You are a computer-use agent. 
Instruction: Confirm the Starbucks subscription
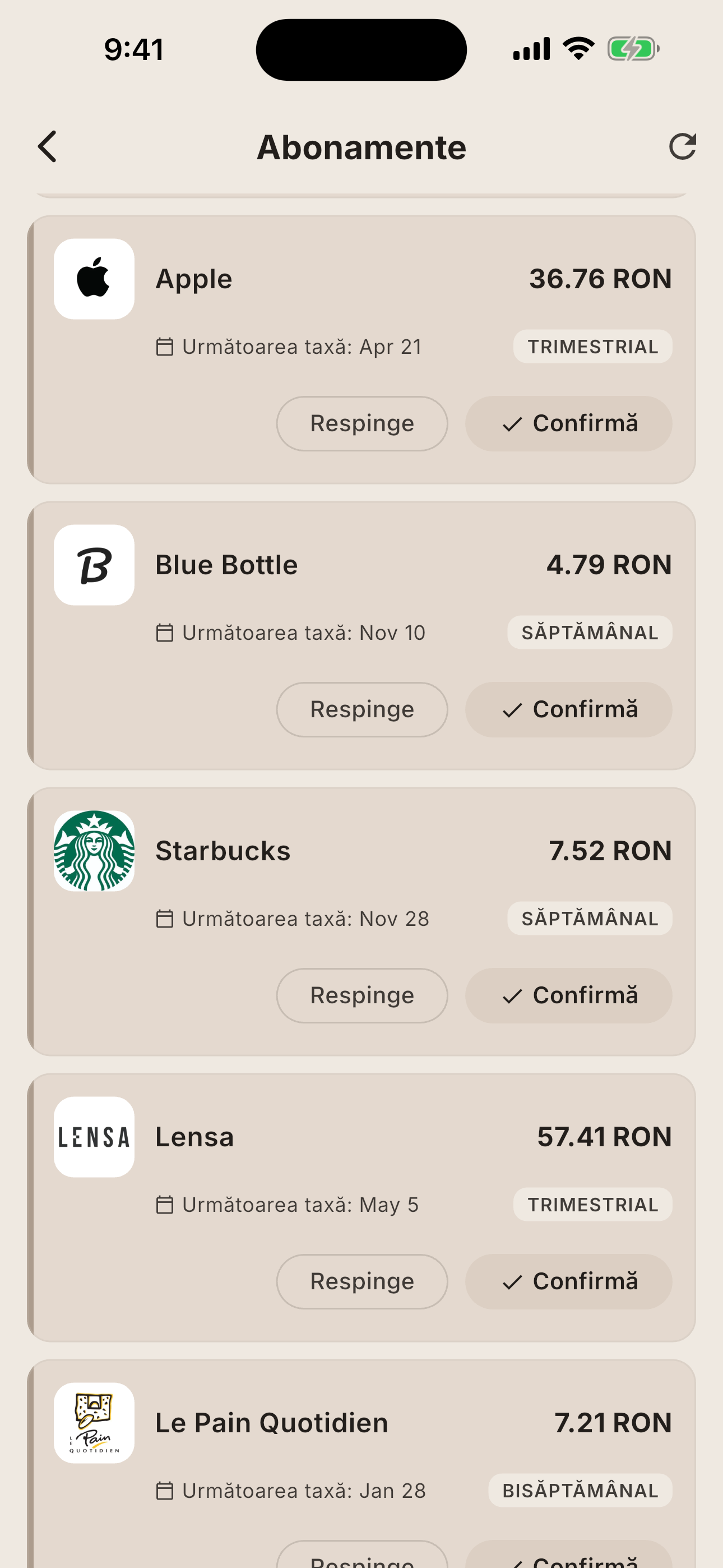click(568, 996)
